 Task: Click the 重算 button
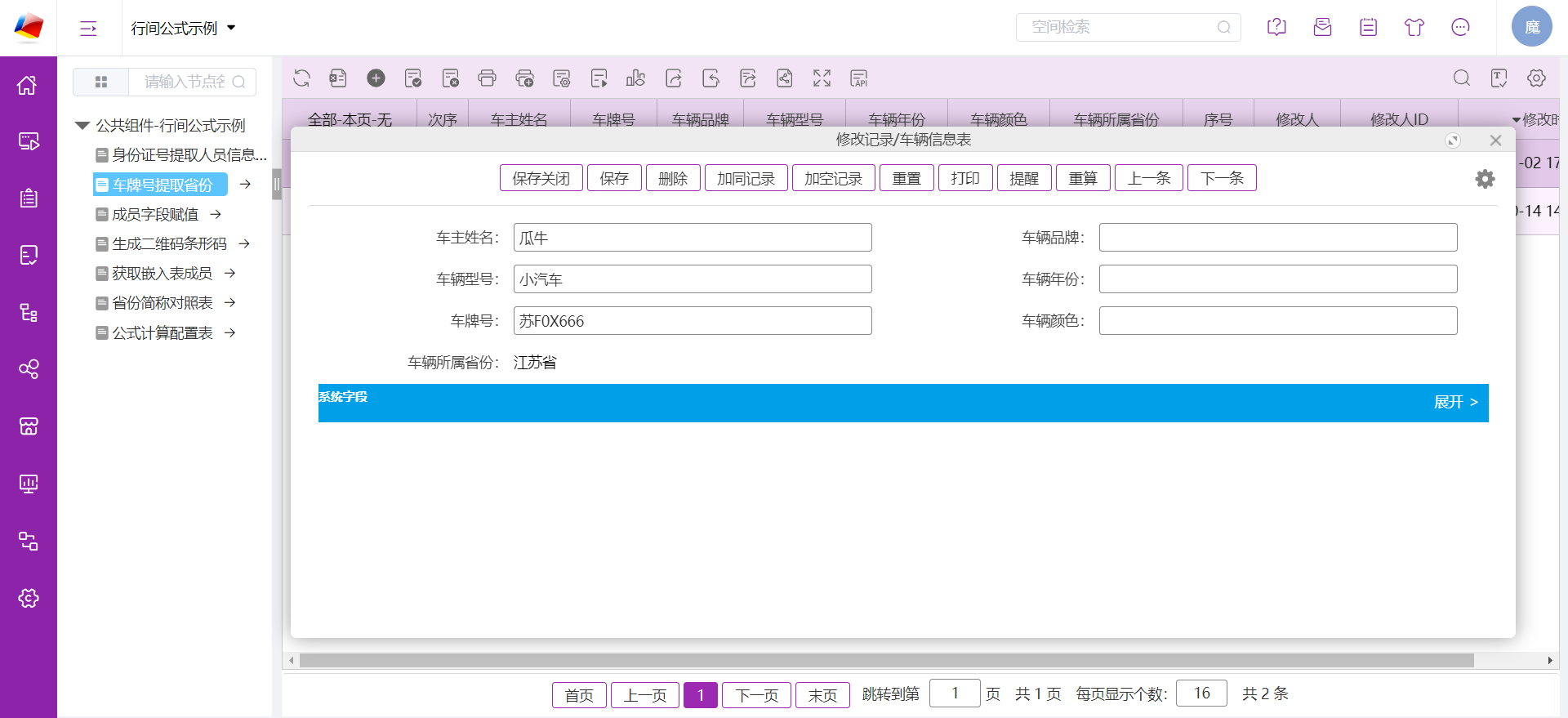click(x=1083, y=178)
